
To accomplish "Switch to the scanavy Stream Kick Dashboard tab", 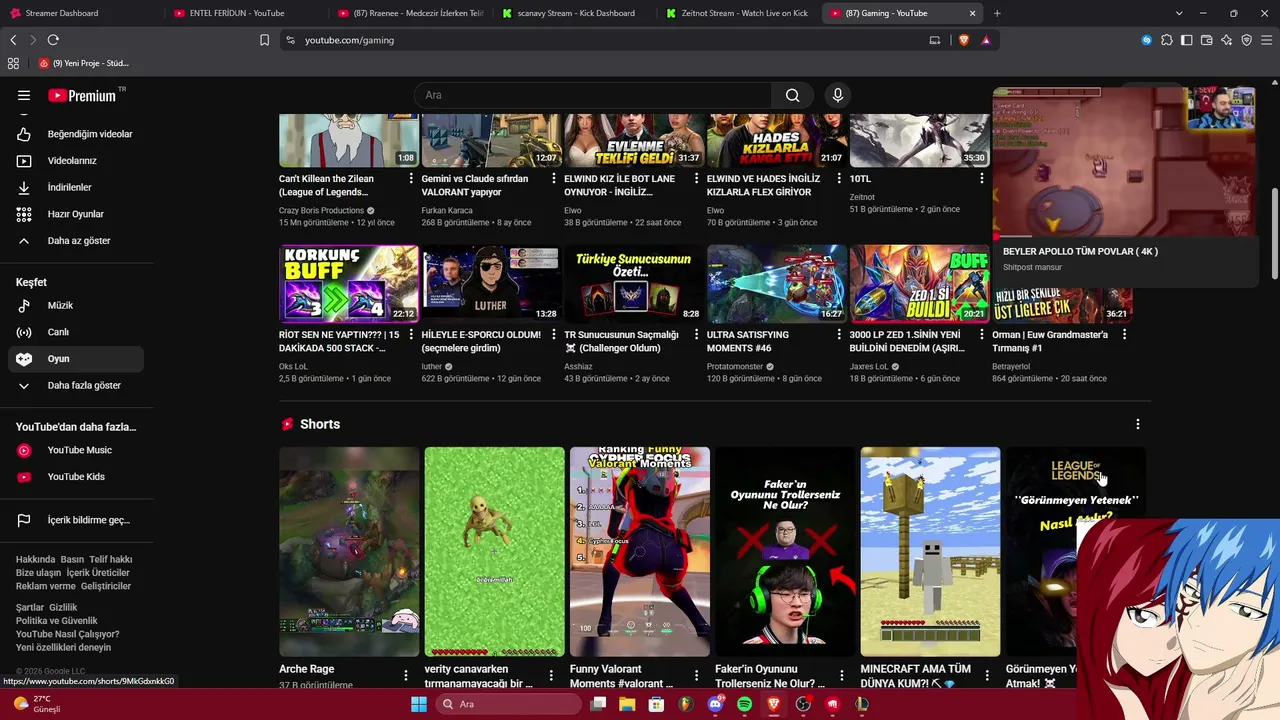I will pyautogui.click(x=573, y=13).
